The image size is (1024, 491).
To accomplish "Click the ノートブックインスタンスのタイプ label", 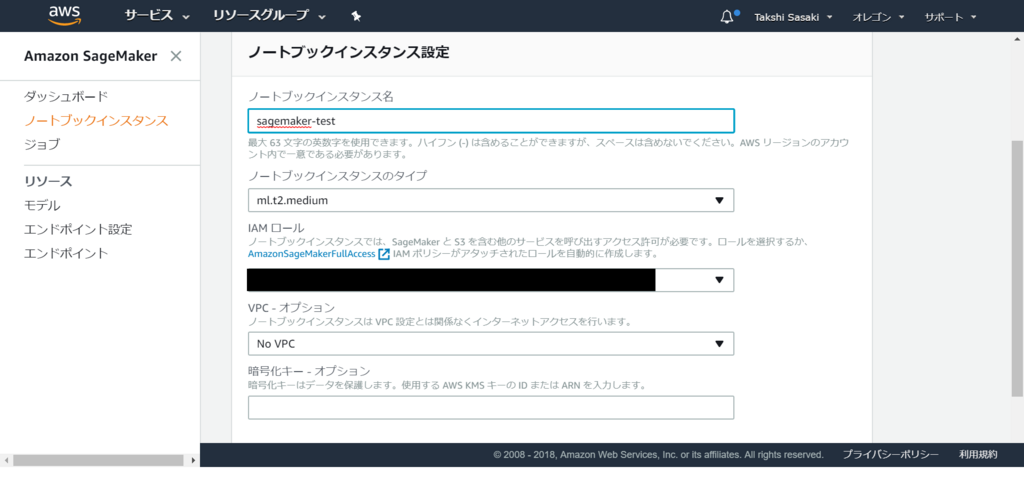I will [x=338, y=176].
